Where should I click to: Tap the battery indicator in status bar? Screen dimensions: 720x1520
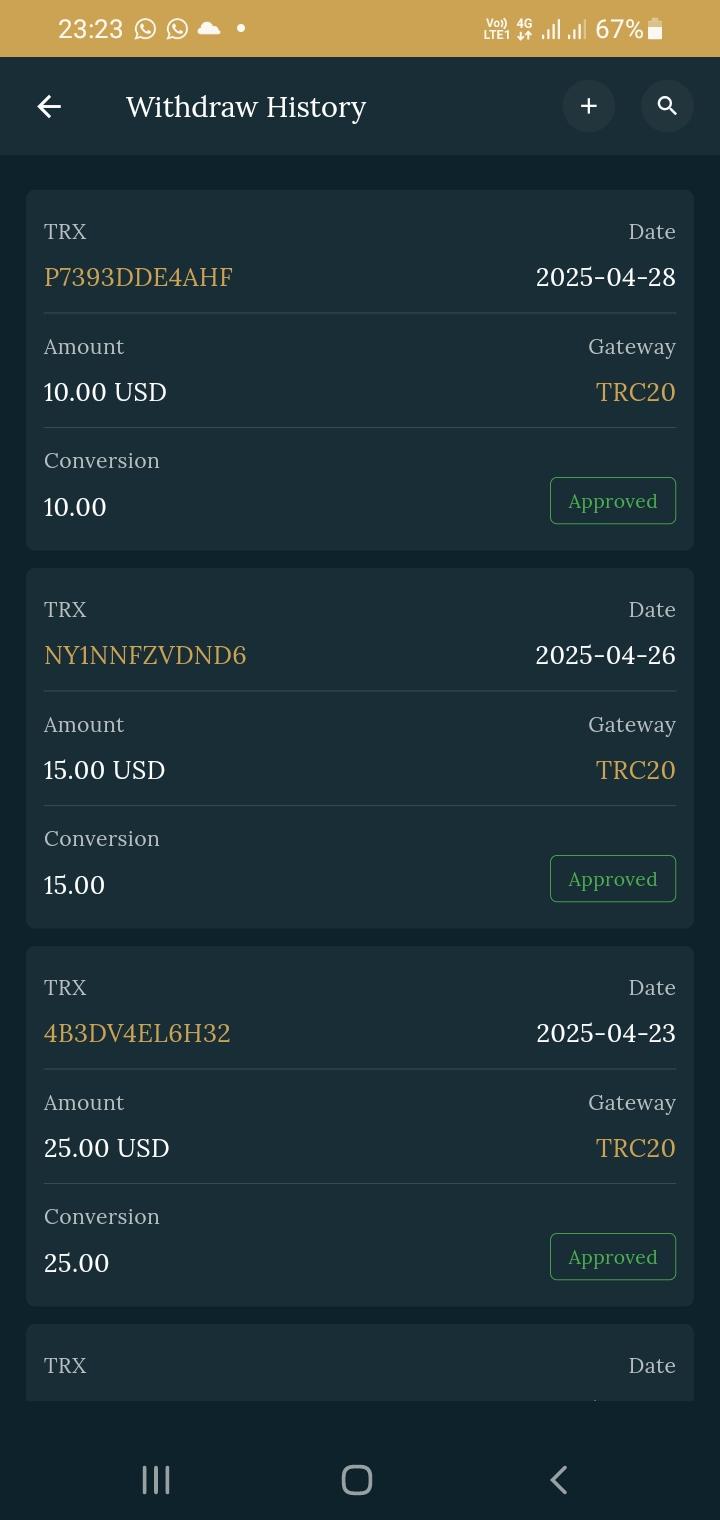656,29
